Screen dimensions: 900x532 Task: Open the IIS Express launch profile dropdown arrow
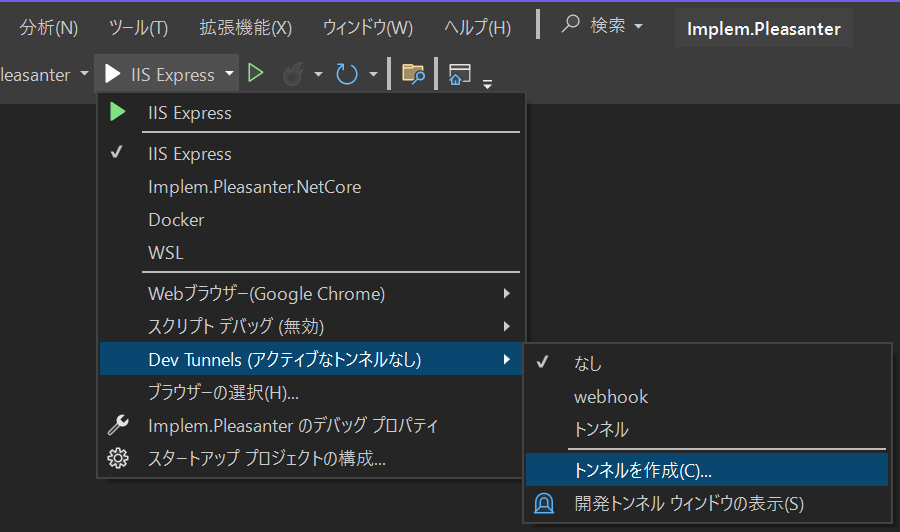230,73
